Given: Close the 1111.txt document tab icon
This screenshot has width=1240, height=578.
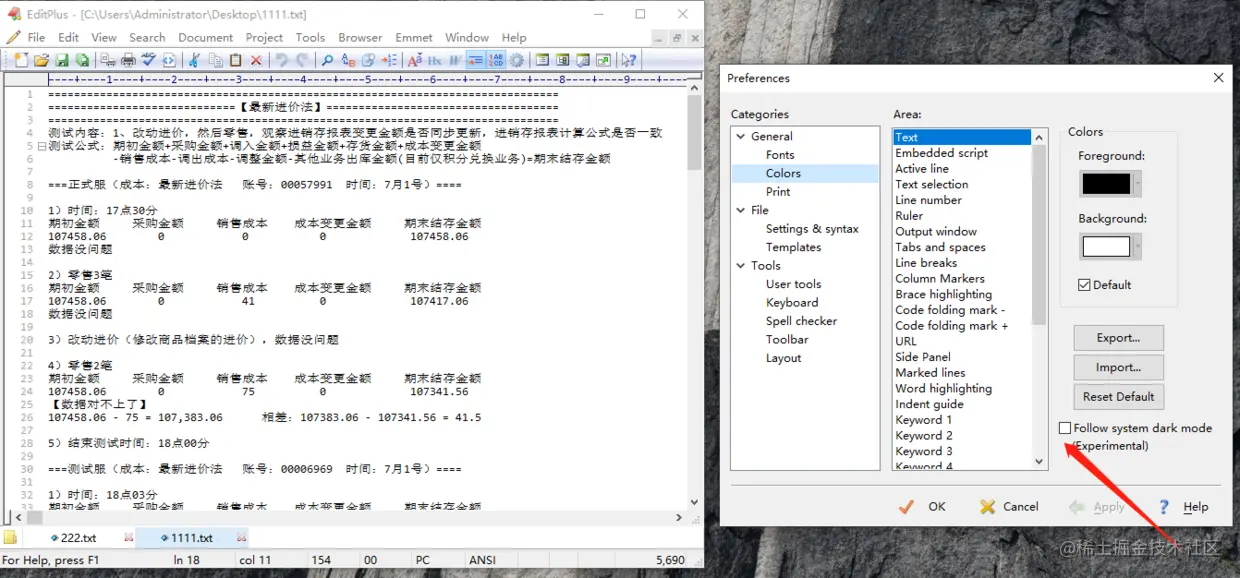Looking at the screenshot, I should pyautogui.click(x=241, y=538).
